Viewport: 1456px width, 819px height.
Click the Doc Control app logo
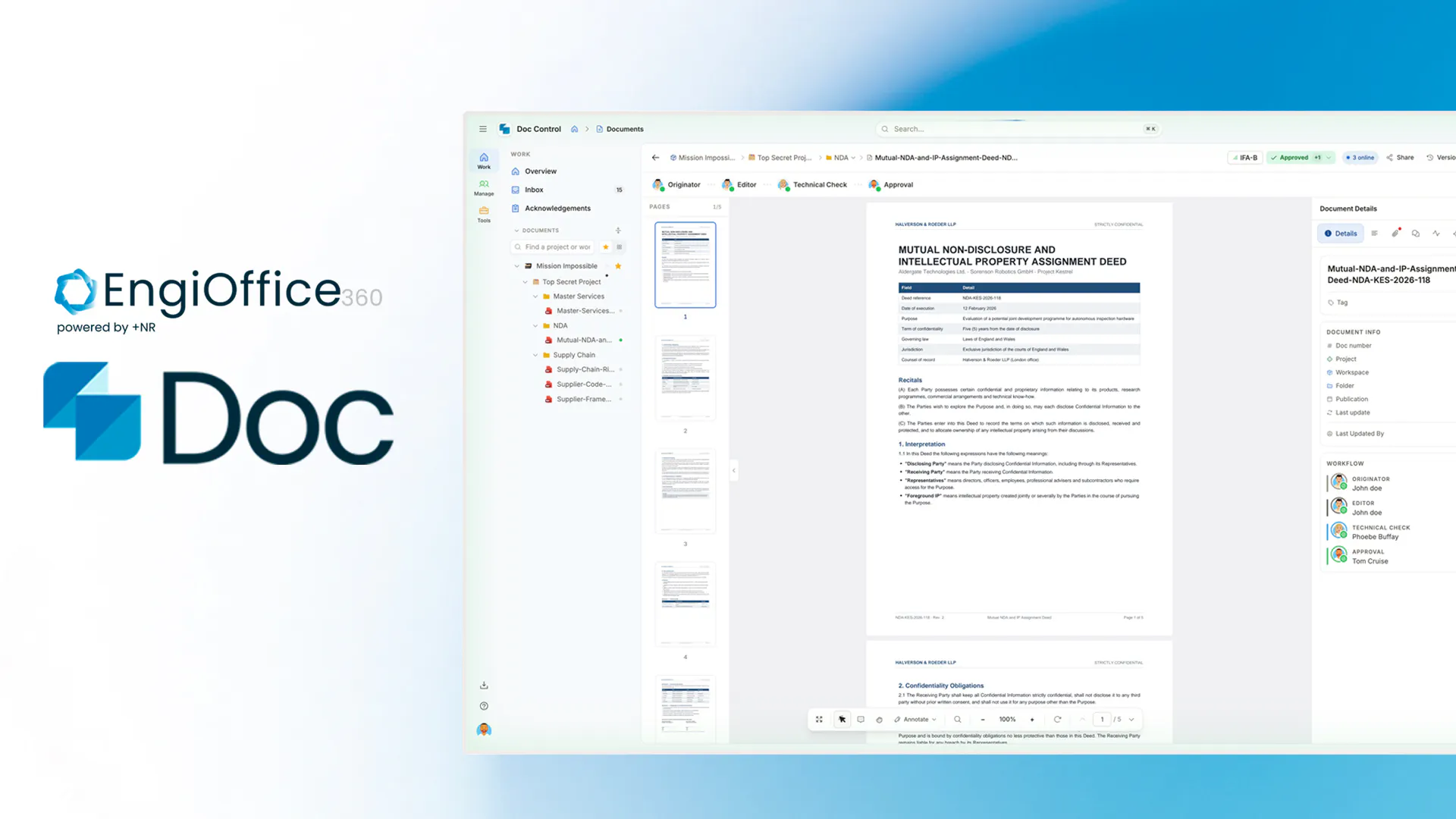(504, 129)
